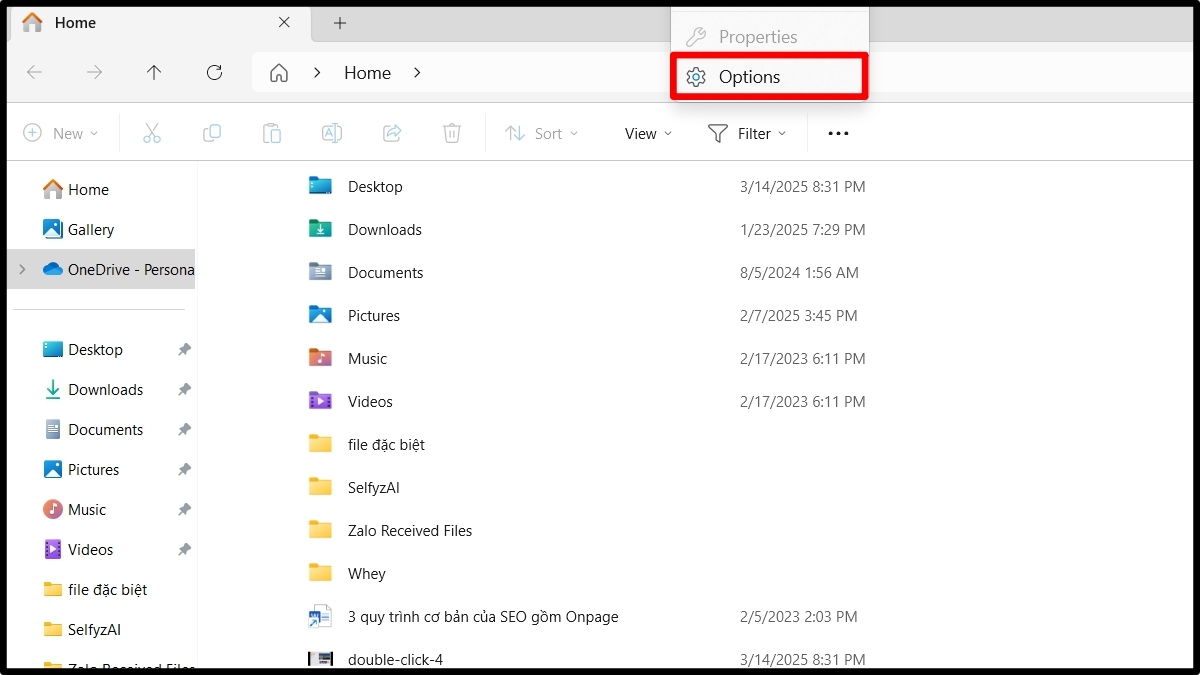1200x675 pixels.
Task: Close the Home tab
Action: pos(284,22)
